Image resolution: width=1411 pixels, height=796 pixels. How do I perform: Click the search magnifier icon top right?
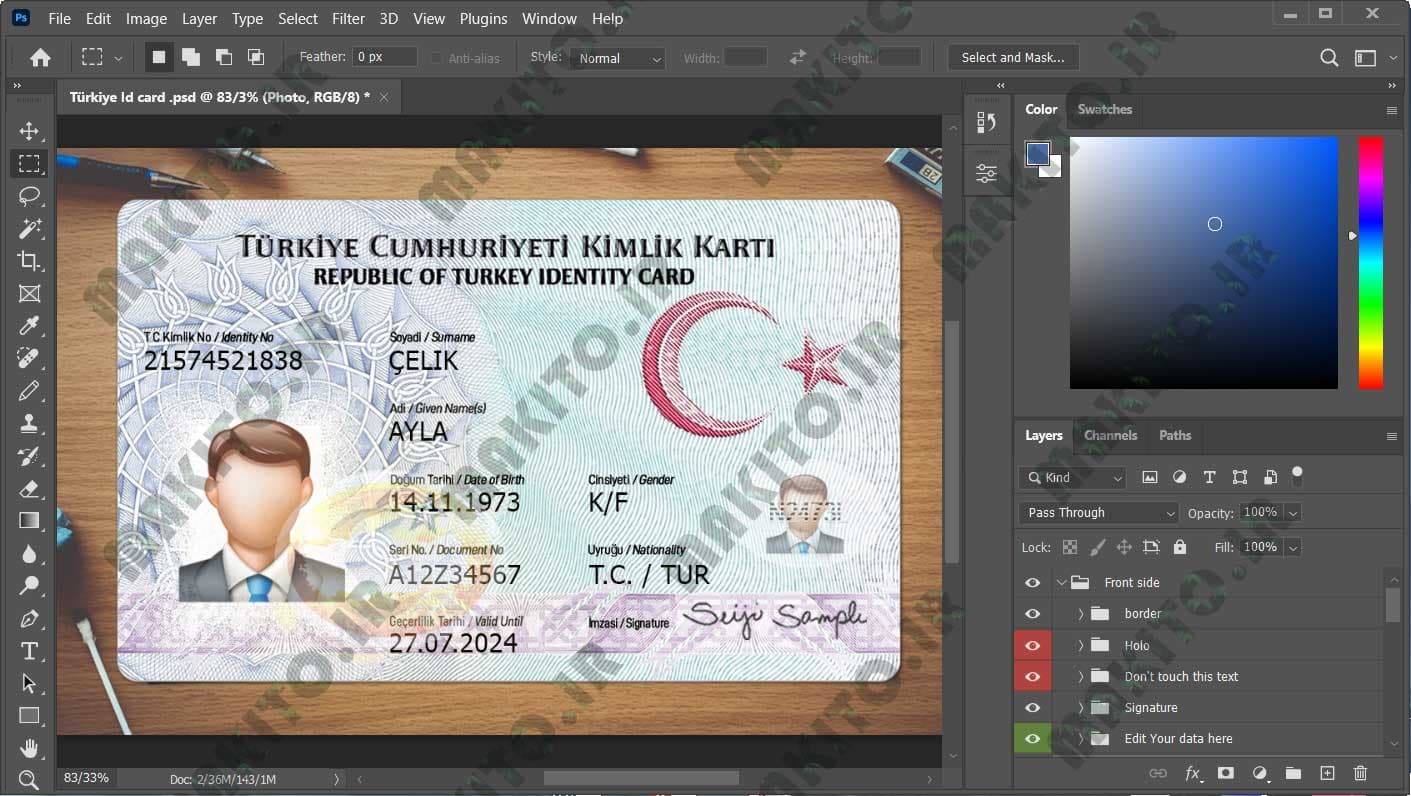click(x=1329, y=58)
